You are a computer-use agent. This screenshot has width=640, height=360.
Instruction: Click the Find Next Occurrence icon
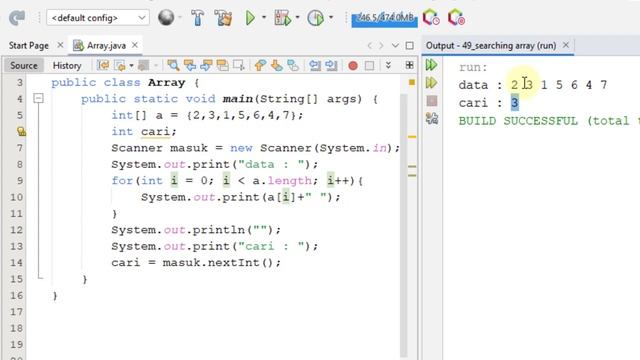206,65
